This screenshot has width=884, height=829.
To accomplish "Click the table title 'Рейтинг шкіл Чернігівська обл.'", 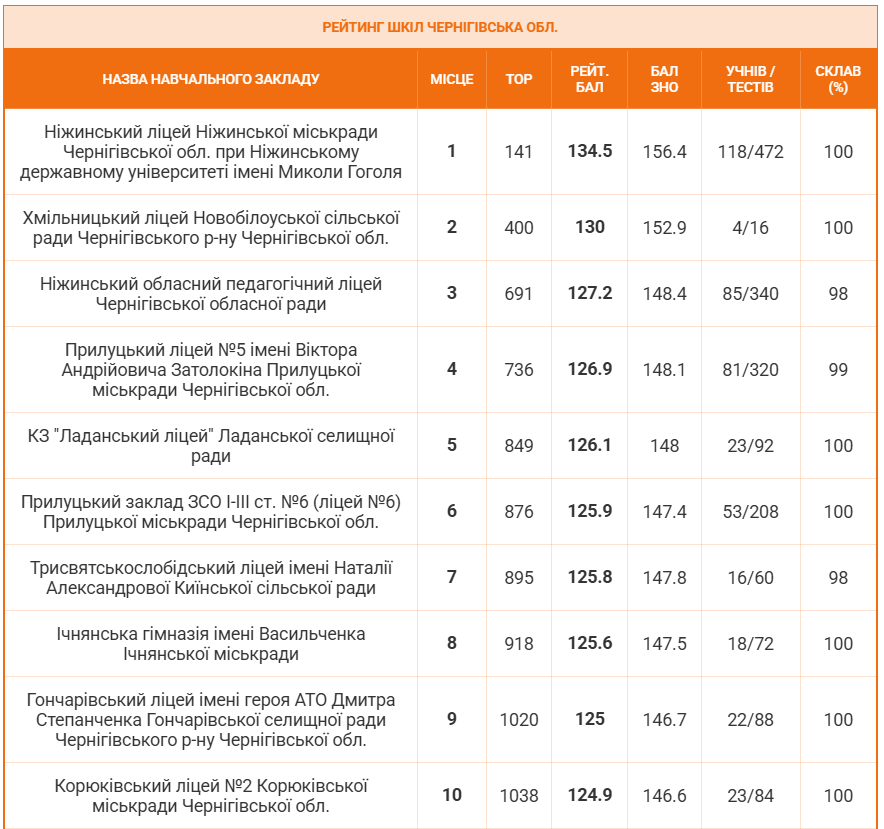I will click(x=440, y=26).
